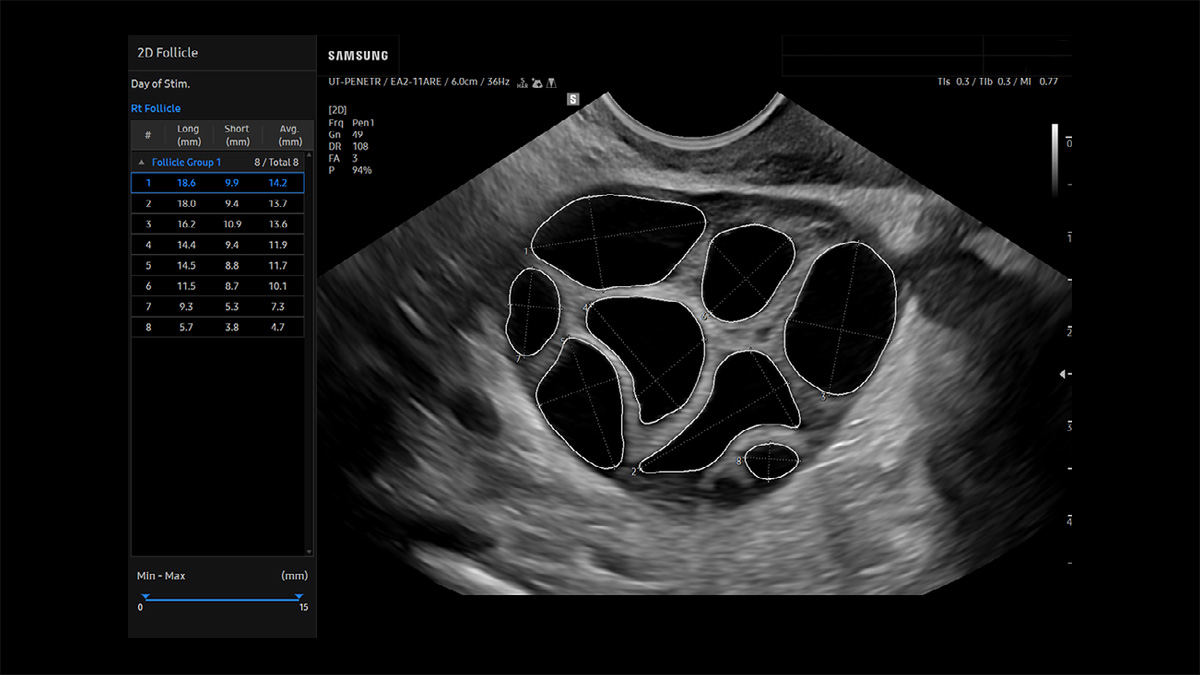The width and height of the screenshot is (1200, 675).
Task: Click the S probe orientation marker
Action: 574,99
